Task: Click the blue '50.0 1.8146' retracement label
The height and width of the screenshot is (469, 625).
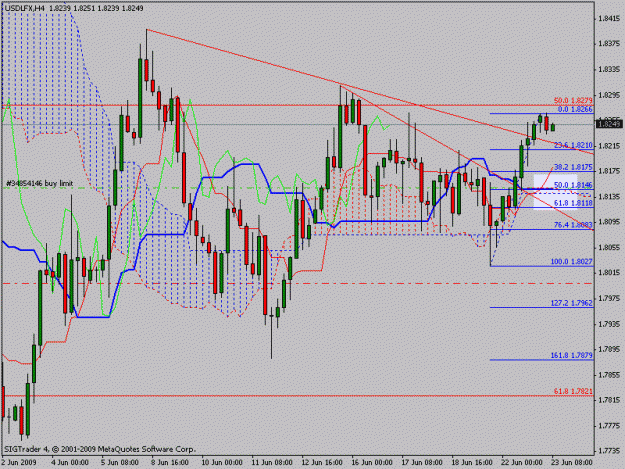Action: [x=573, y=185]
